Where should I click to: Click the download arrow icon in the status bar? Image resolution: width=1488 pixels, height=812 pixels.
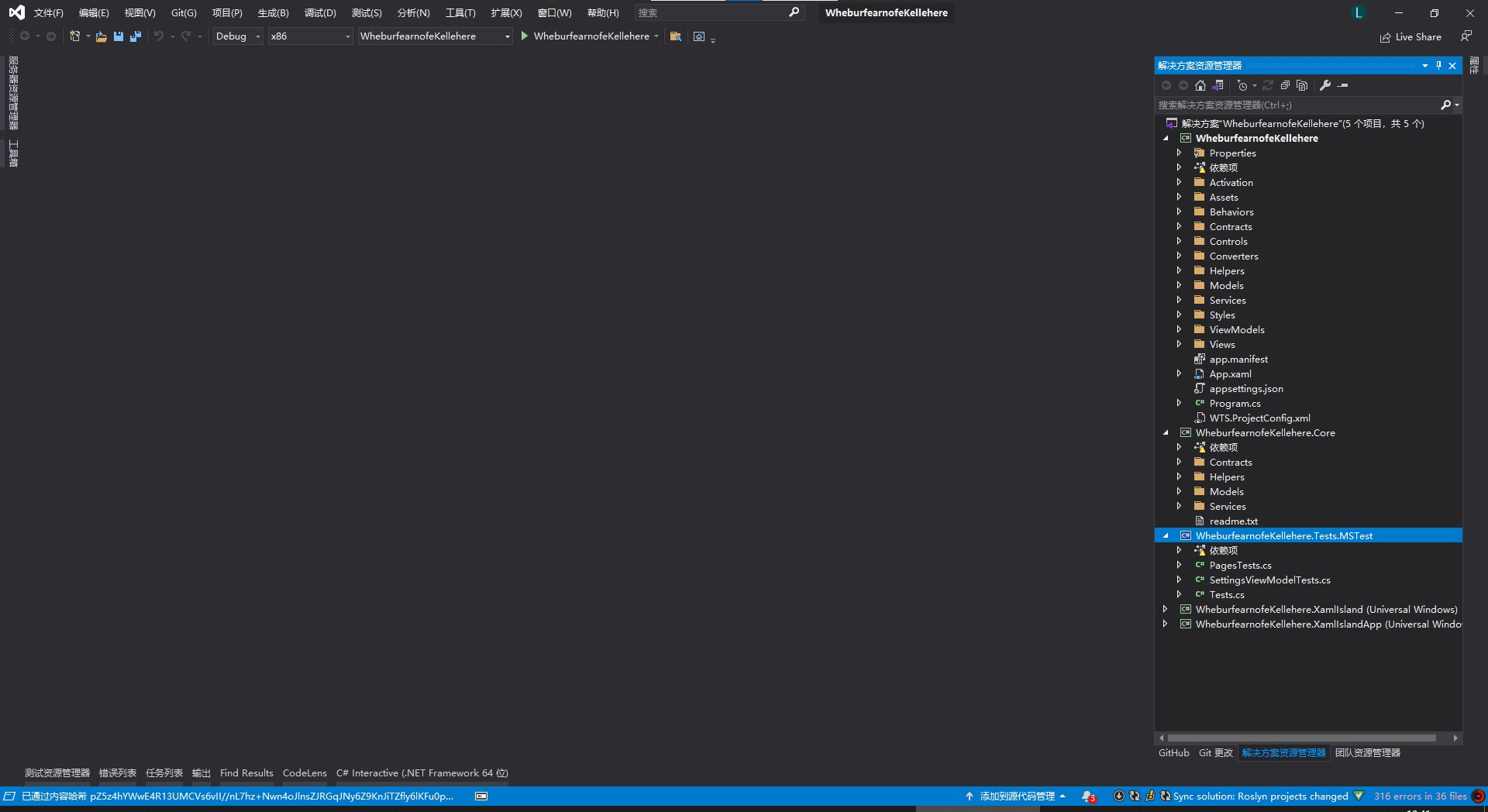coord(1118,796)
